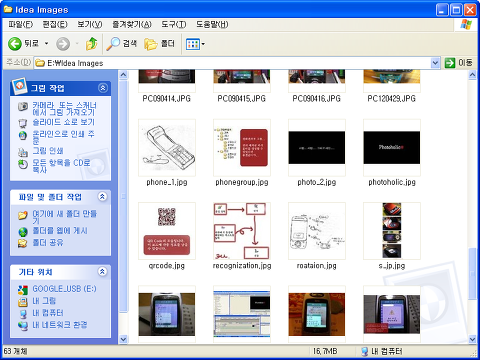The width and height of the screenshot is (480, 360).
Task: Open the 즐겨찾기(A) menu
Action: pyautogui.click(x=132, y=24)
